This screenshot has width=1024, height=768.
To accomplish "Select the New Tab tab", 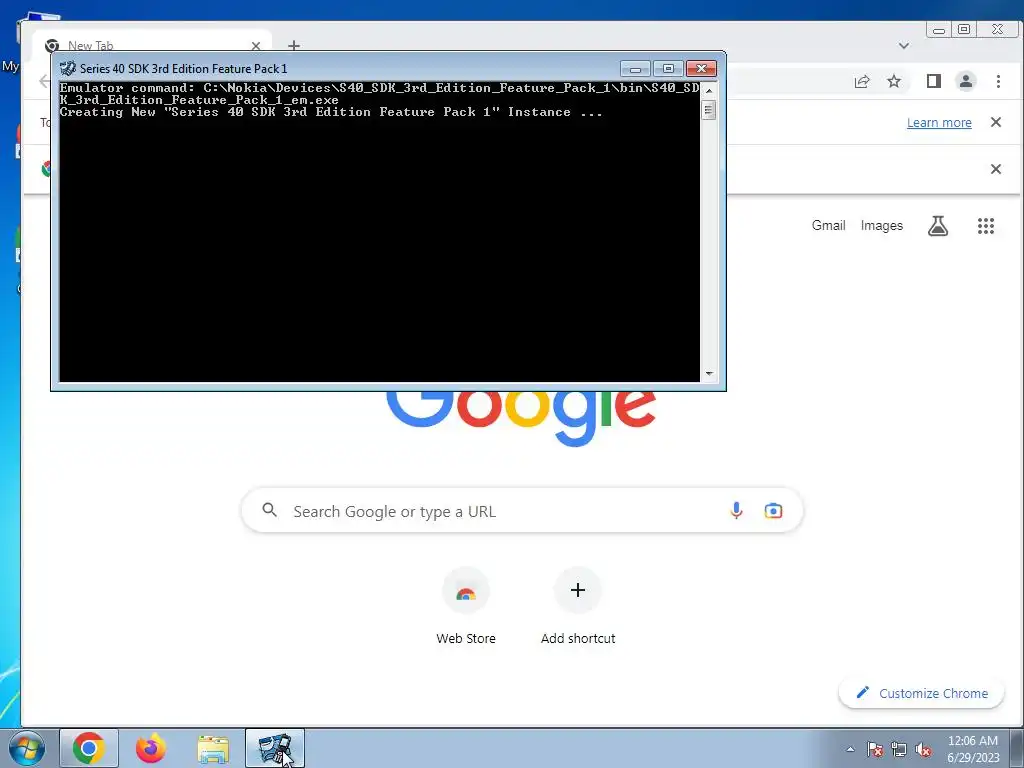I will coord(152,44).
